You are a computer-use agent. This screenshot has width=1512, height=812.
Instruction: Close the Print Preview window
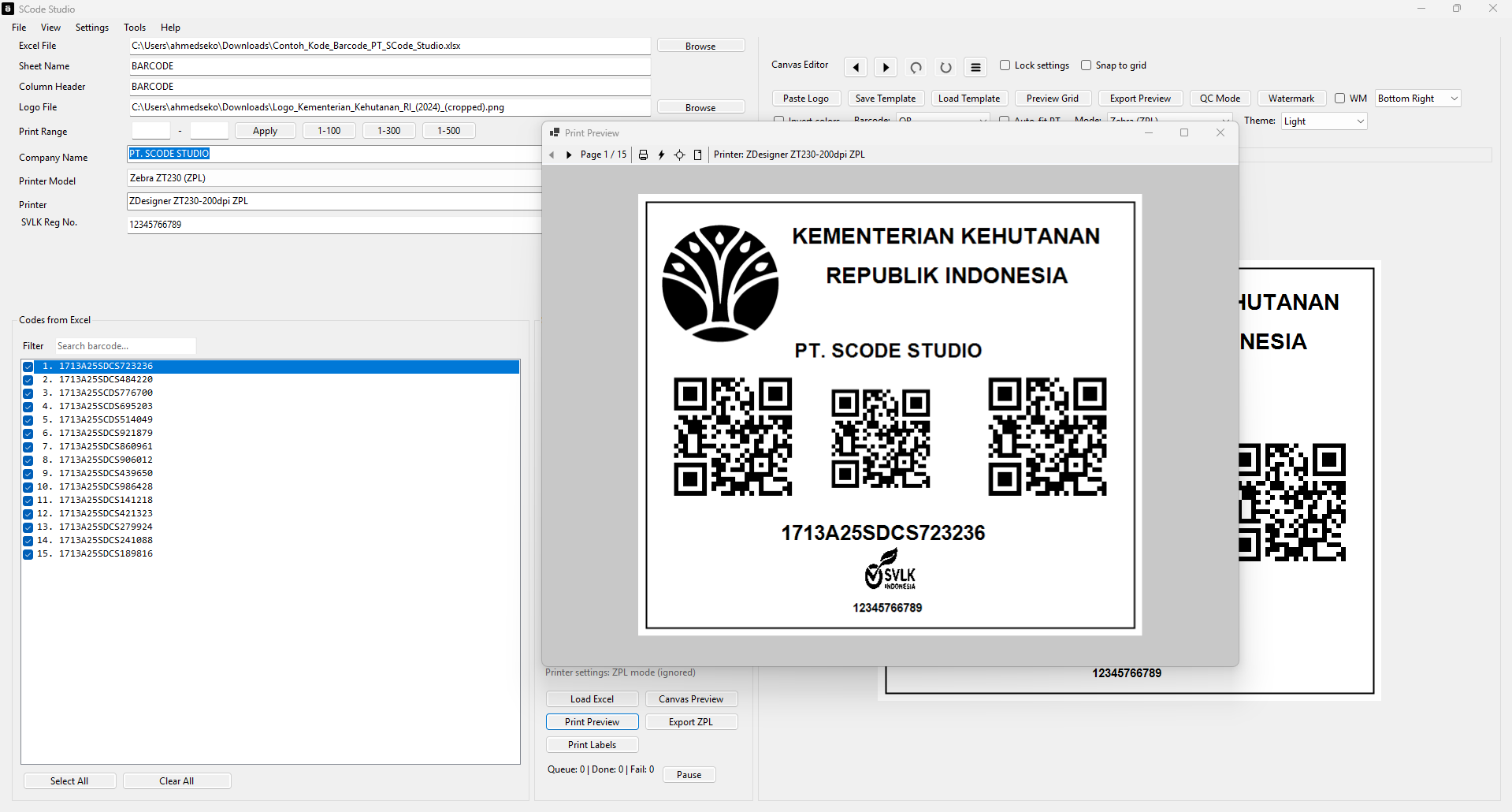point(1220,132)
